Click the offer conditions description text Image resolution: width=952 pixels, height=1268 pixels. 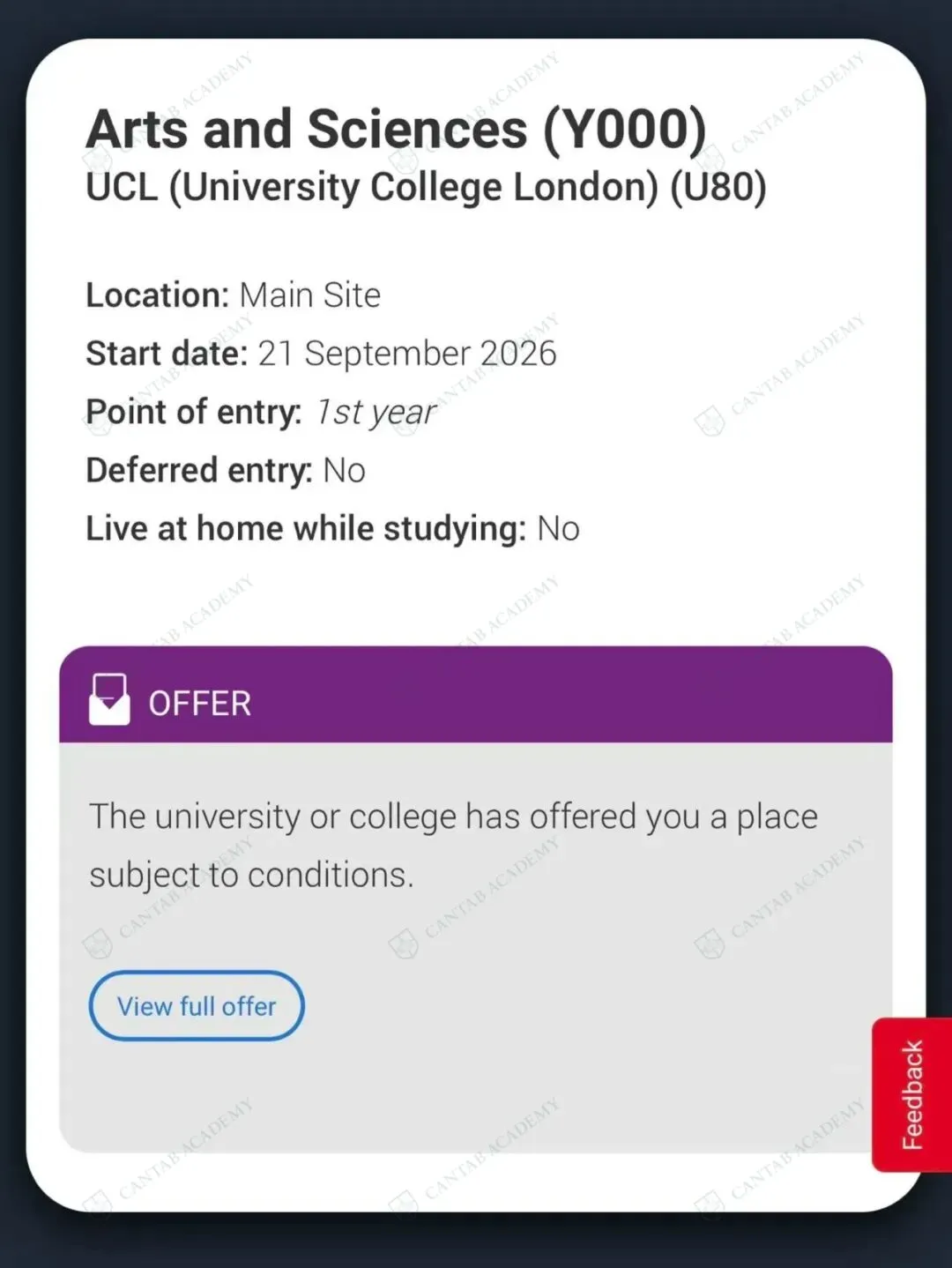(x=453, y=845)
